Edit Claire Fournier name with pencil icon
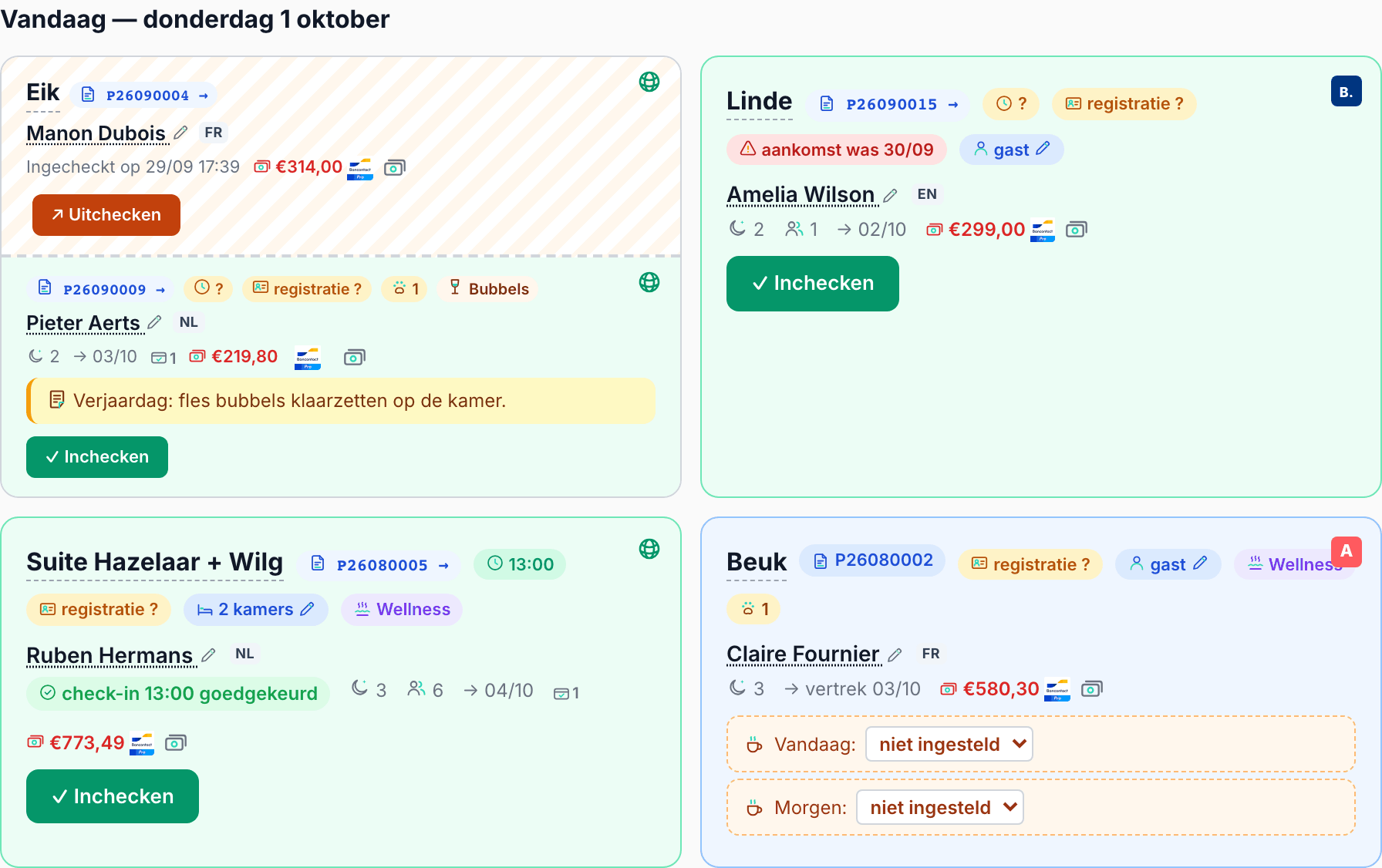This screenshot has height=868, width=1382. click(895, 654)
